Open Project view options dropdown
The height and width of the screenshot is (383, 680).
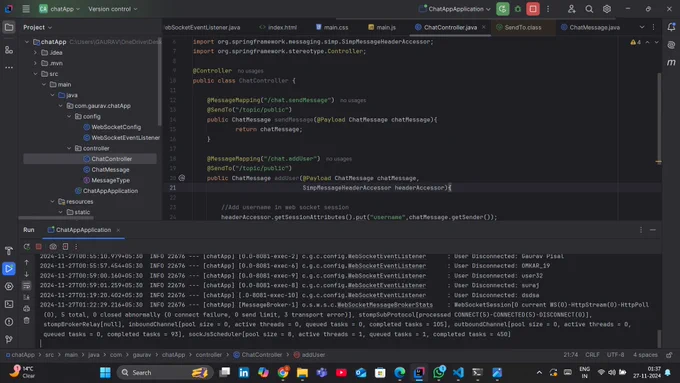pyautogui.click(x=38, y=27)
